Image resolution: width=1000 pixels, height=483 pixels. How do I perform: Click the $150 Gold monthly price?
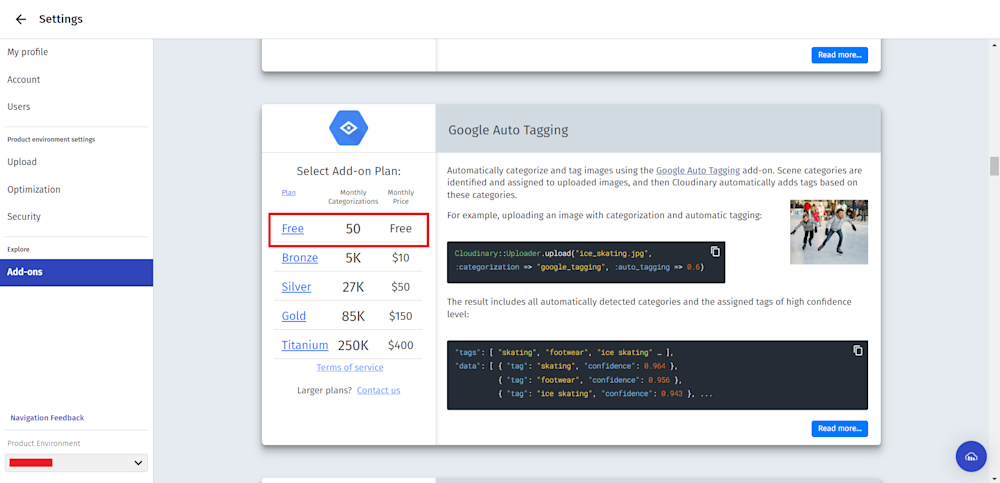(x=401, y=316)
